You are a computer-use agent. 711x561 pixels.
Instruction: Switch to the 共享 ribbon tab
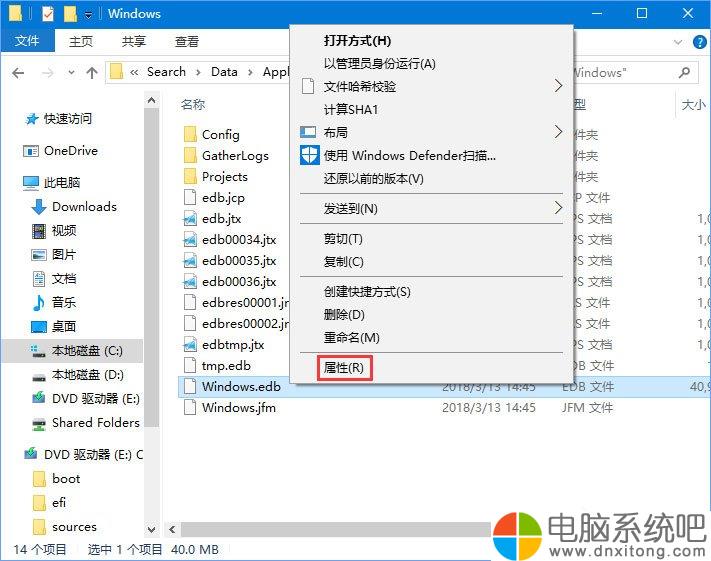pyautogui.click(x=133, y=41)
